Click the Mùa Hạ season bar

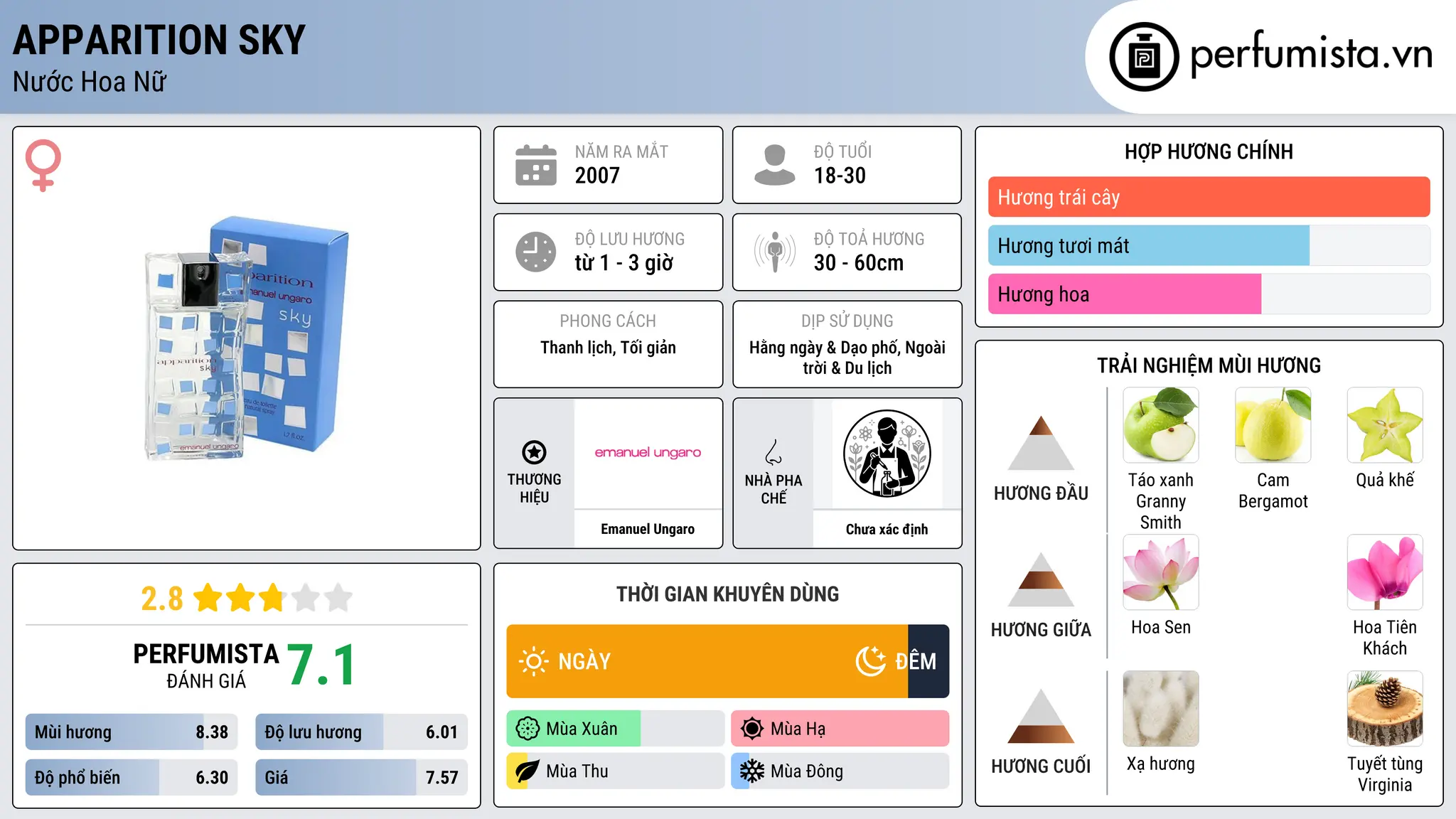840,729
